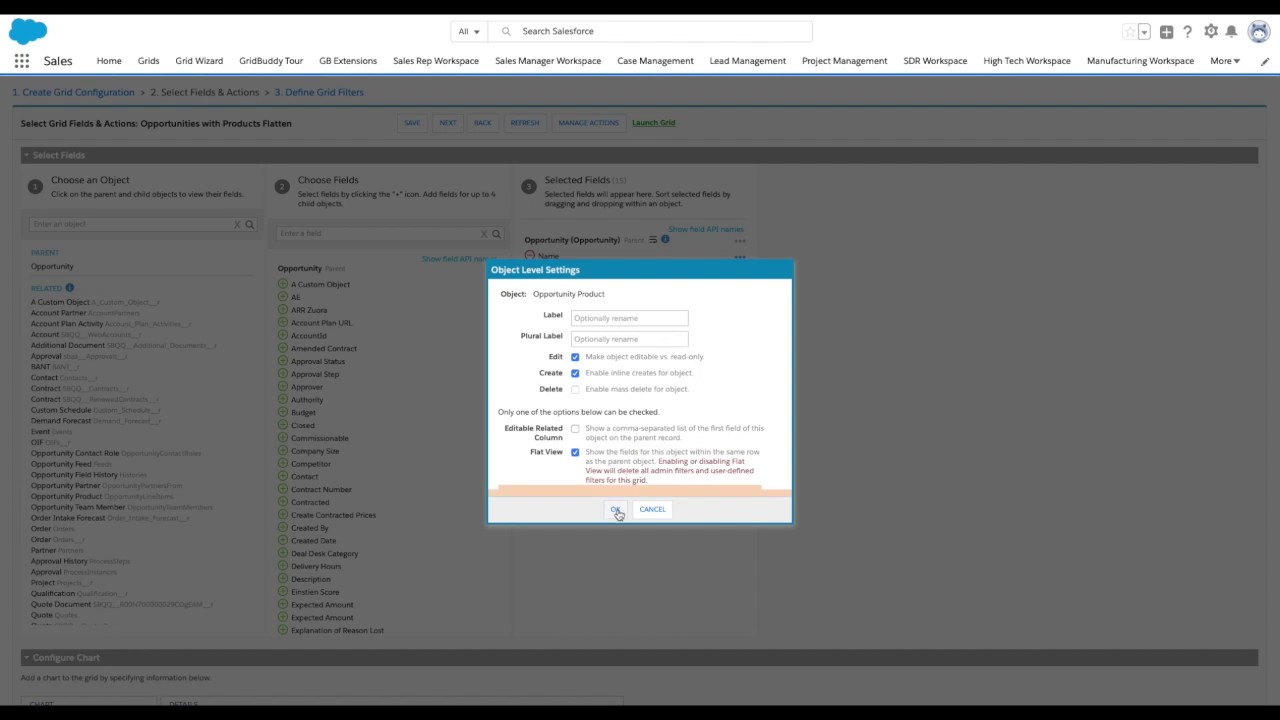Toggle the Delete mass delete checkbox
The height and width of the screenshot is (720, 1280).
[575, 389]
